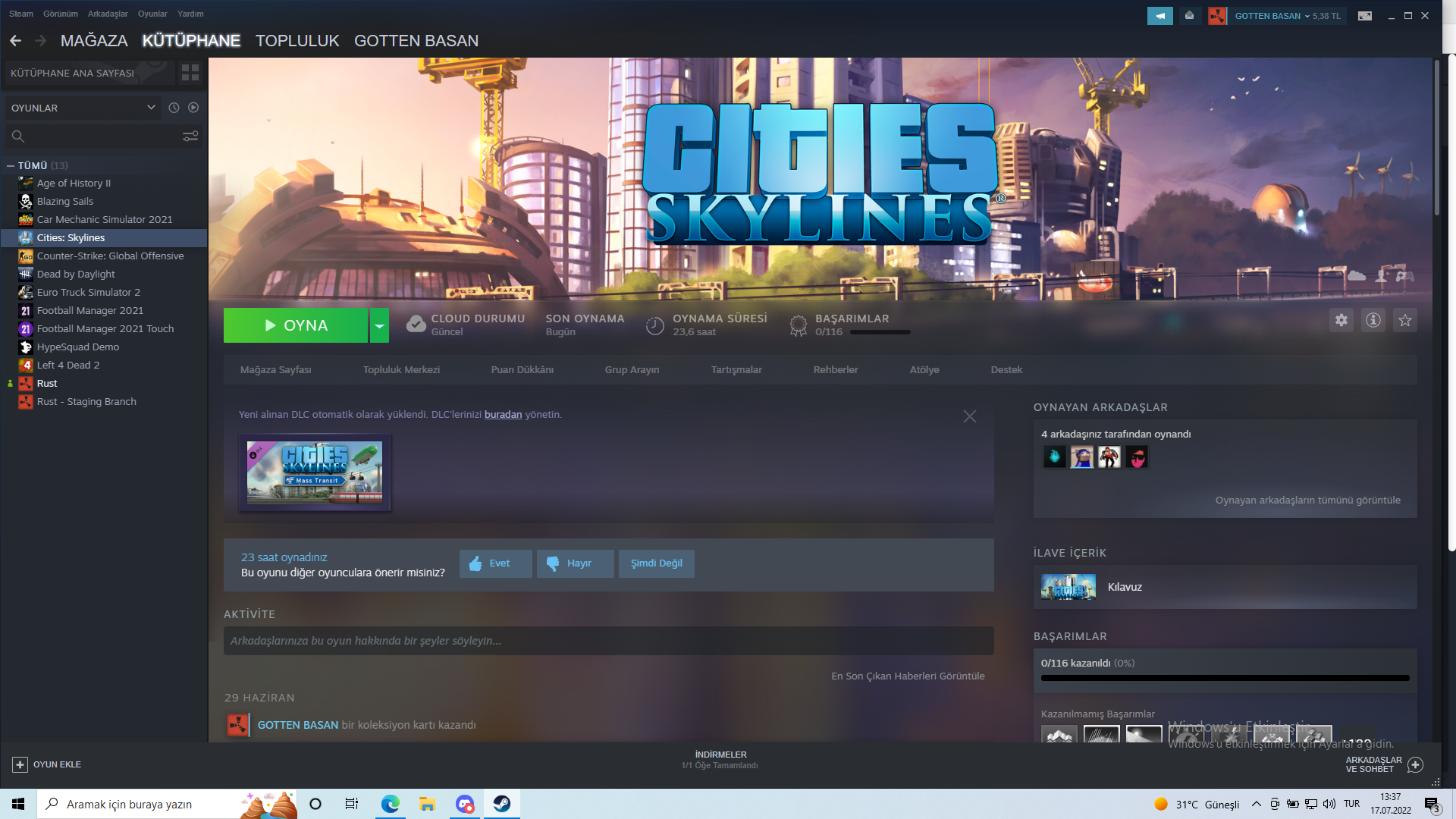Click the library search field
Image resolution: width=1456 pixels, height=819 pixels.
[105, 136]
